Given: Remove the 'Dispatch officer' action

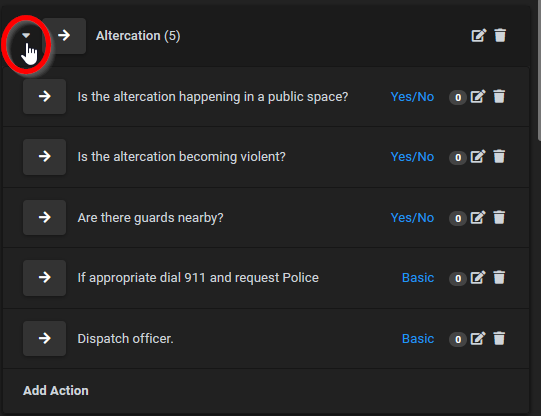Looking at the screenshot, I should [x=499, y=338].
